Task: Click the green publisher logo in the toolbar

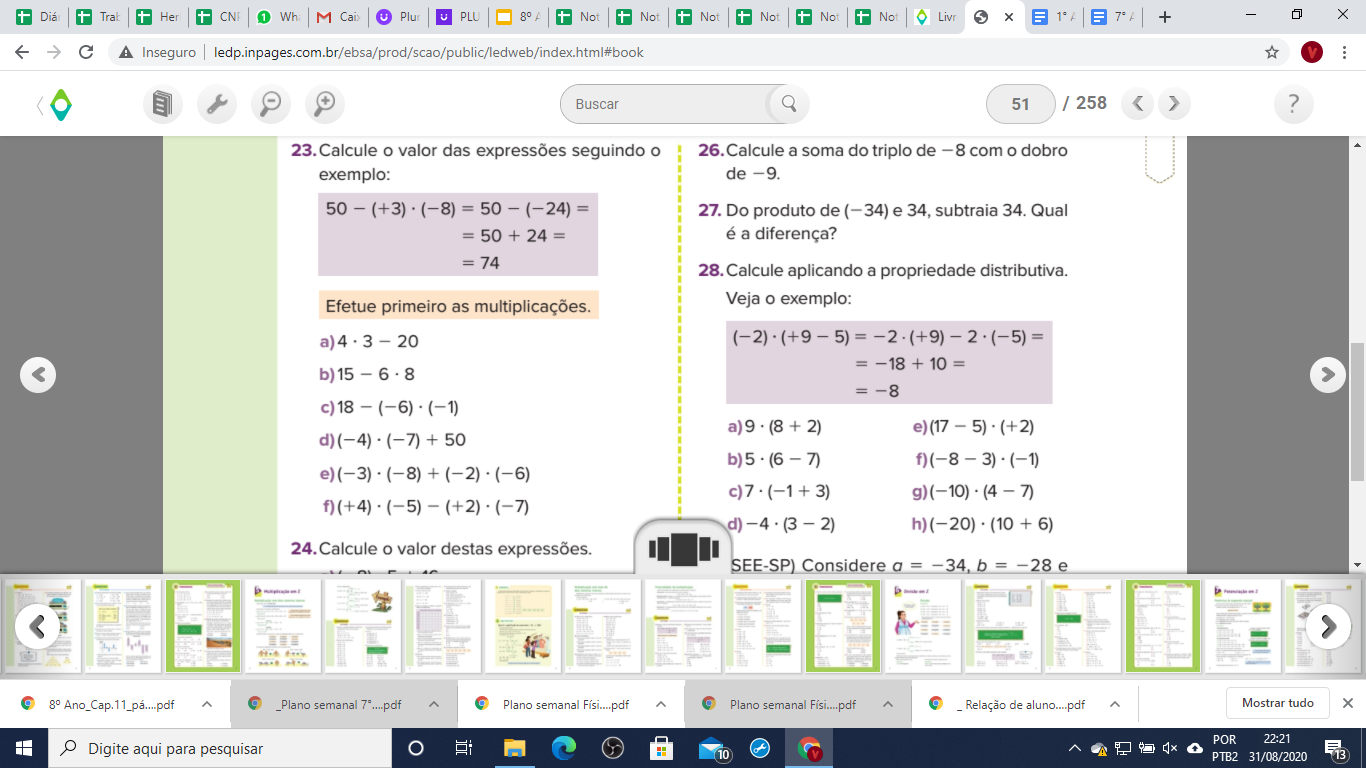Action: [x=61, y=104]
